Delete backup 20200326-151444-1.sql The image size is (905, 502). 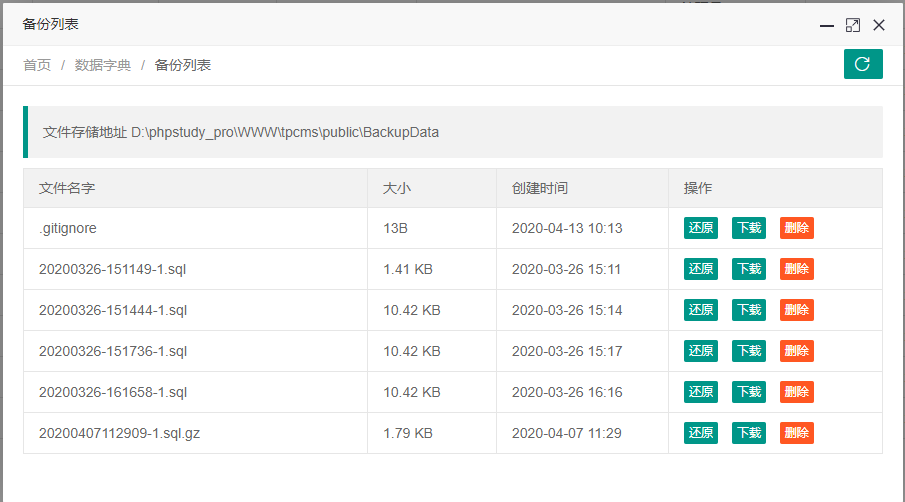pyautogui.click(x=796, y=310)
